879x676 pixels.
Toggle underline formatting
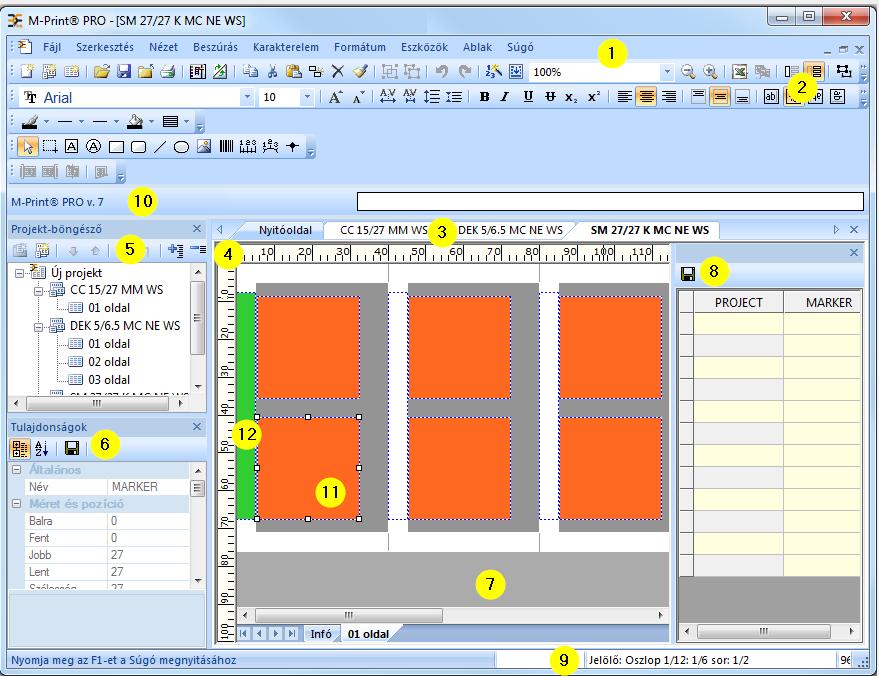[528, 97]
